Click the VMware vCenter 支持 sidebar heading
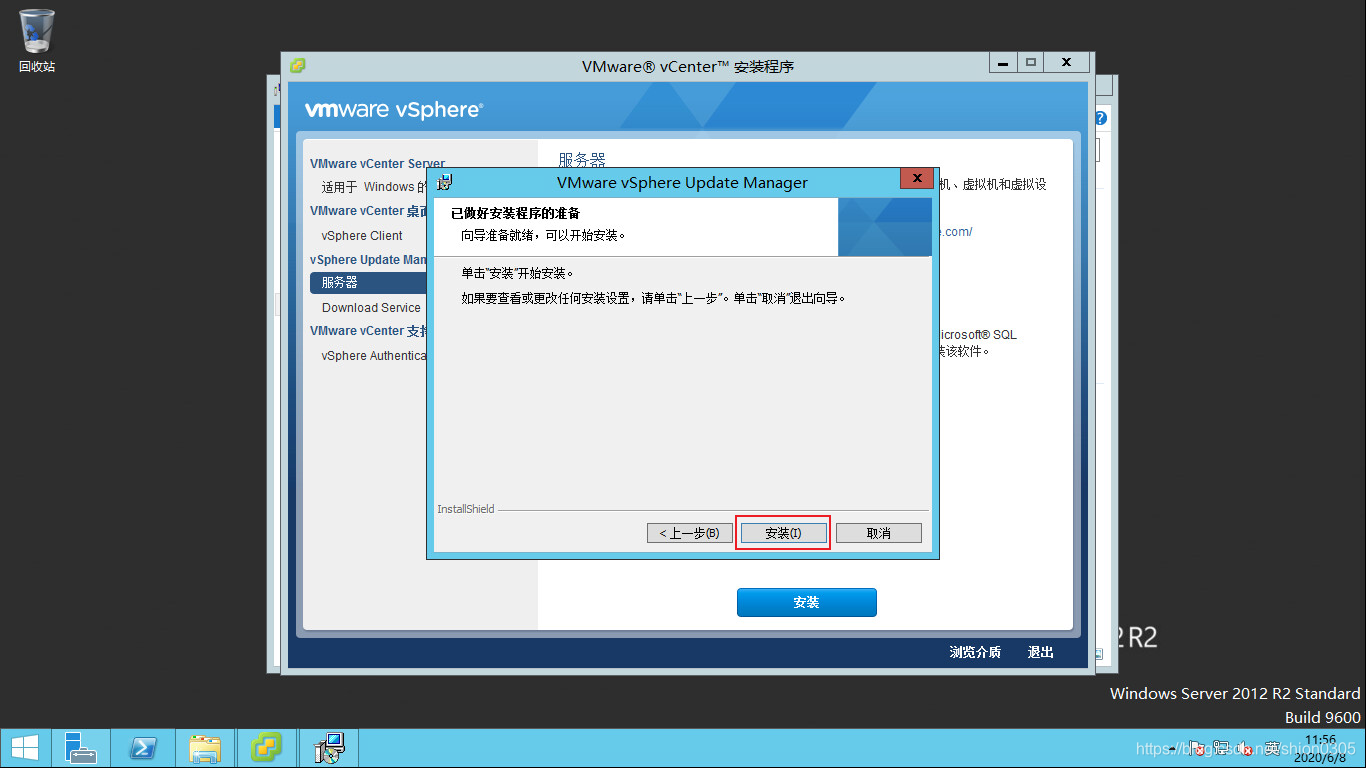Screen dimensions: 1366x768 (x=368, y=331)
